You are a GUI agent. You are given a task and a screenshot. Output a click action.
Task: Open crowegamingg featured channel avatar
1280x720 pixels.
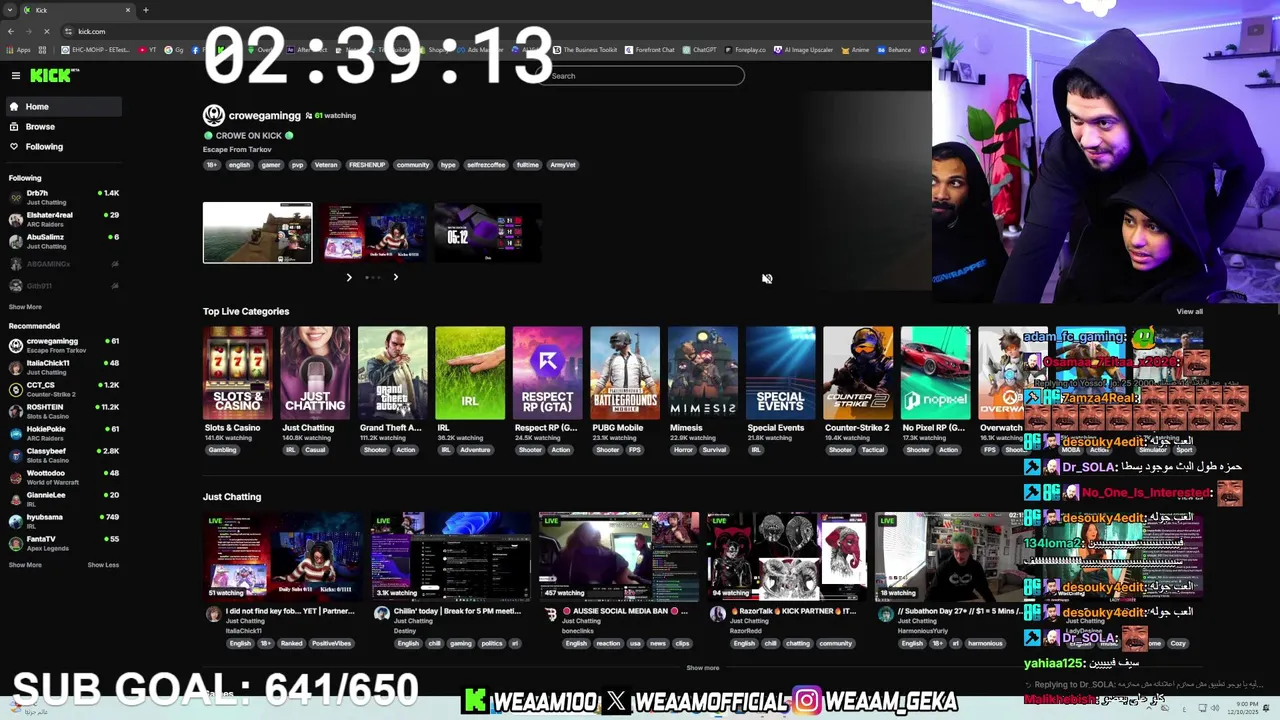(213, 115)
